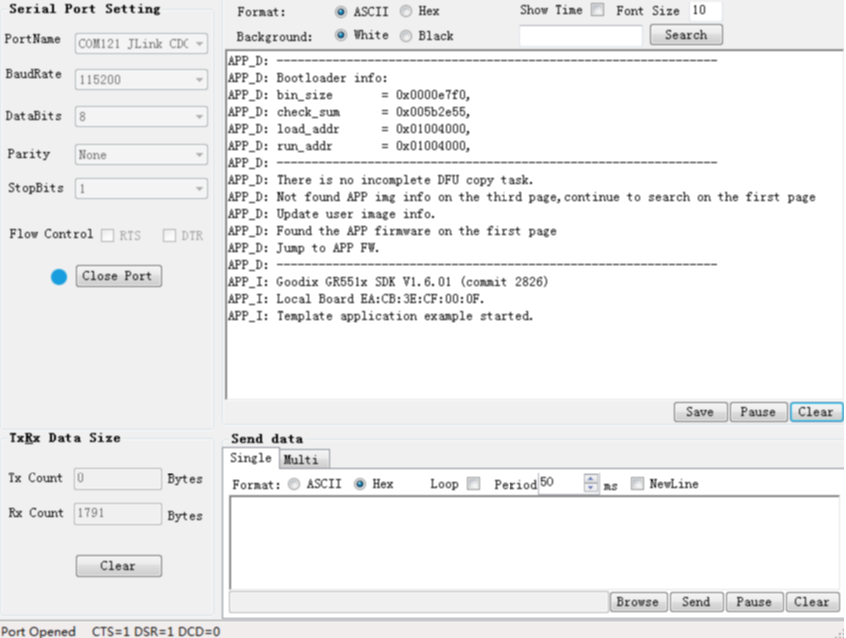Enable the Show Time checkbox
Screen dimensions: 846x638
597,11
